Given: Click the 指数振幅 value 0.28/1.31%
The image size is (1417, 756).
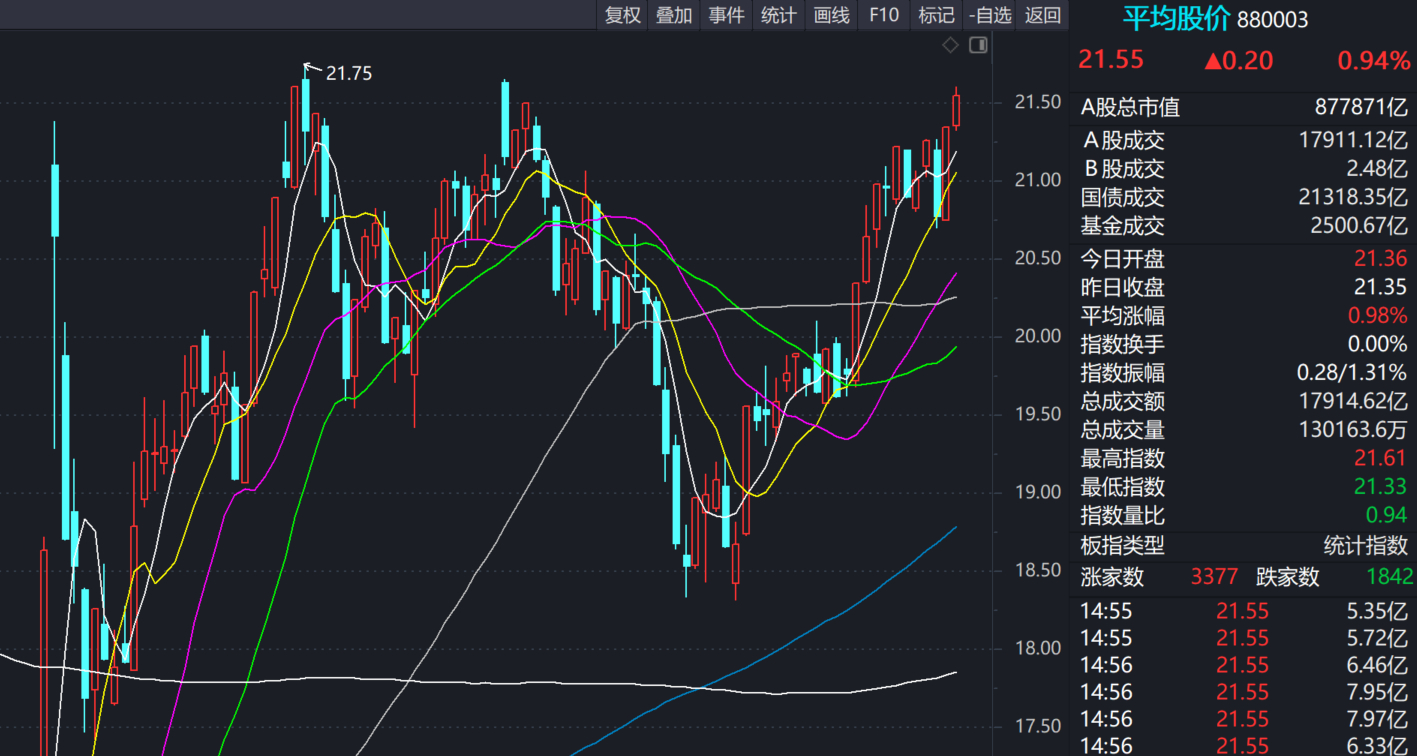Looking at the screenshot, I should (x=1352, y=373).
